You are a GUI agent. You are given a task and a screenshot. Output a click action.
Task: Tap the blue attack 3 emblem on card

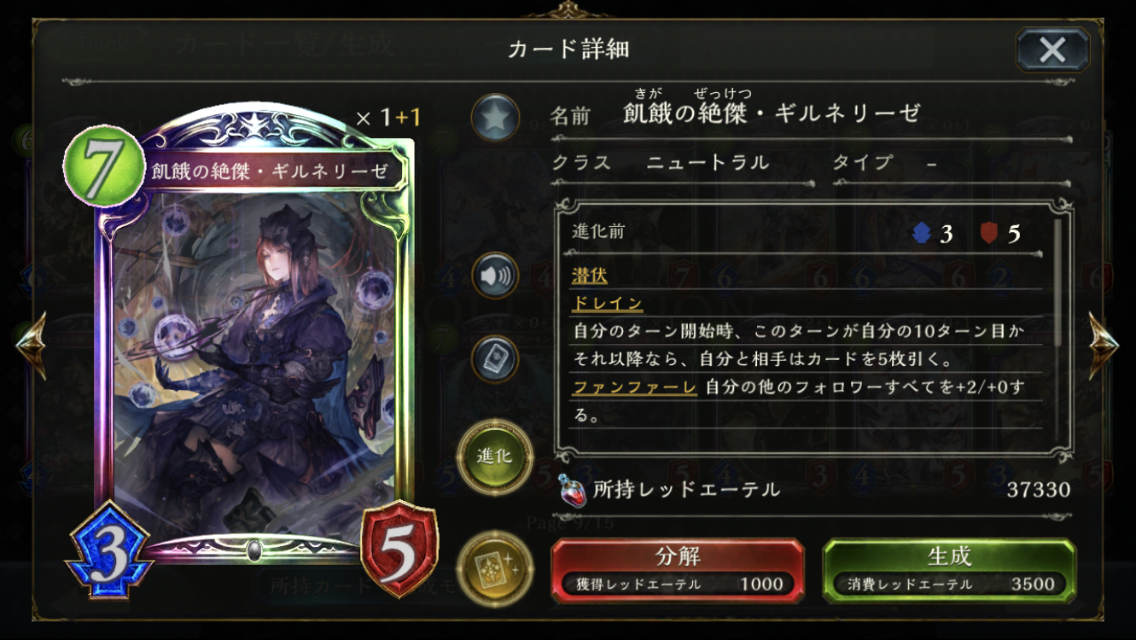click(109, 551)
